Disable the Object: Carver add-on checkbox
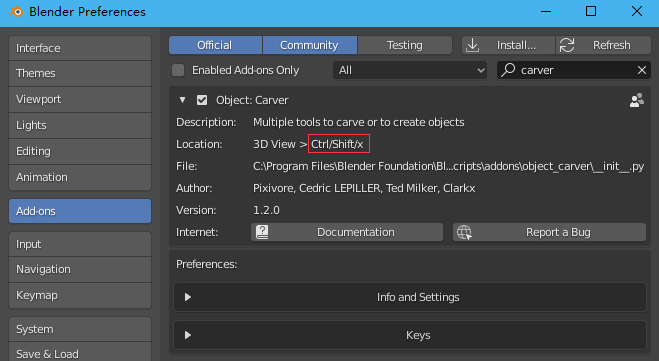The width and height of the screenshot is (659, 361). coord(202,100)
